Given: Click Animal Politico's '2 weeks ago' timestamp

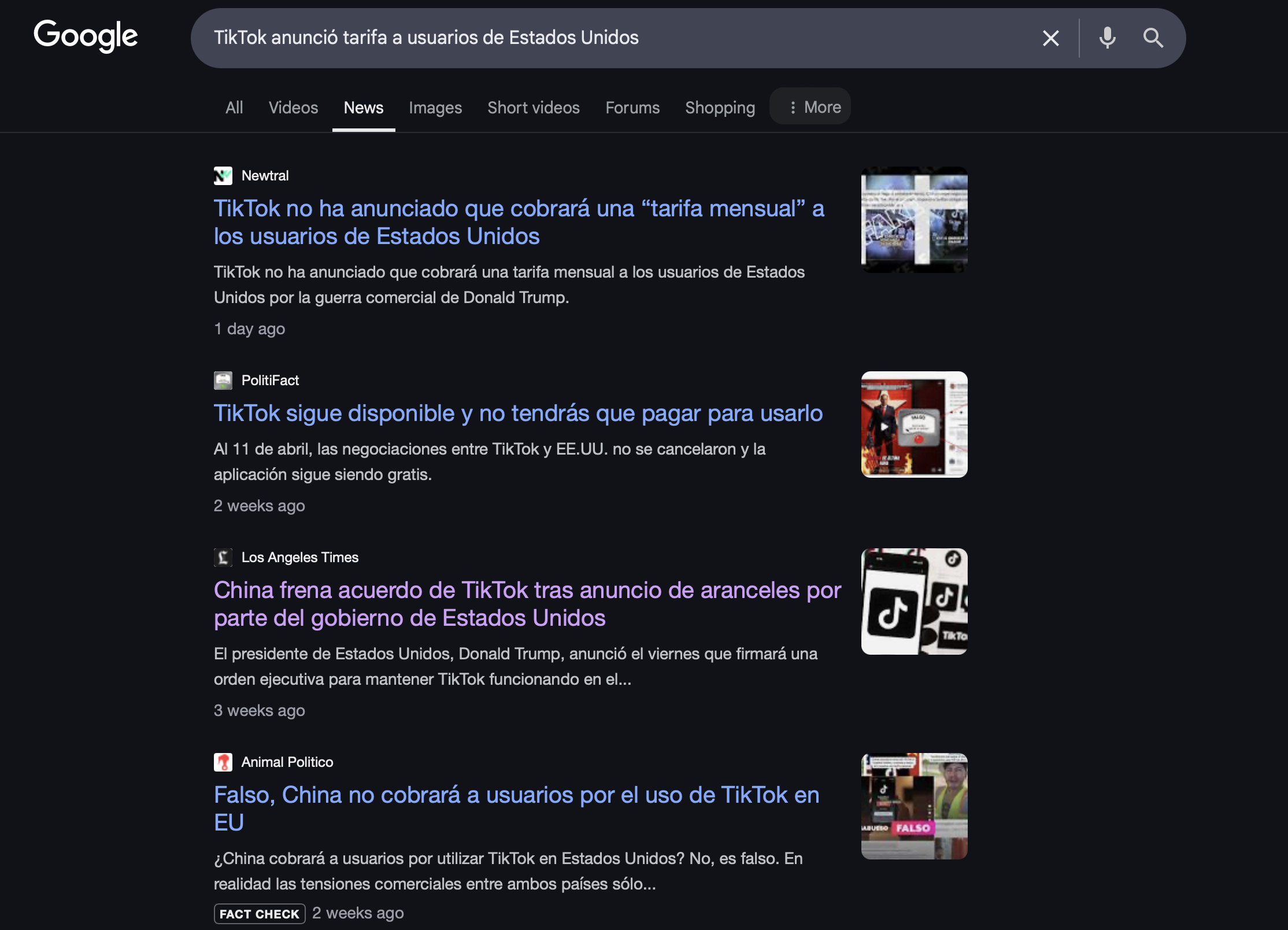Looking at the screenshot, I should click(x=358, y=913).
